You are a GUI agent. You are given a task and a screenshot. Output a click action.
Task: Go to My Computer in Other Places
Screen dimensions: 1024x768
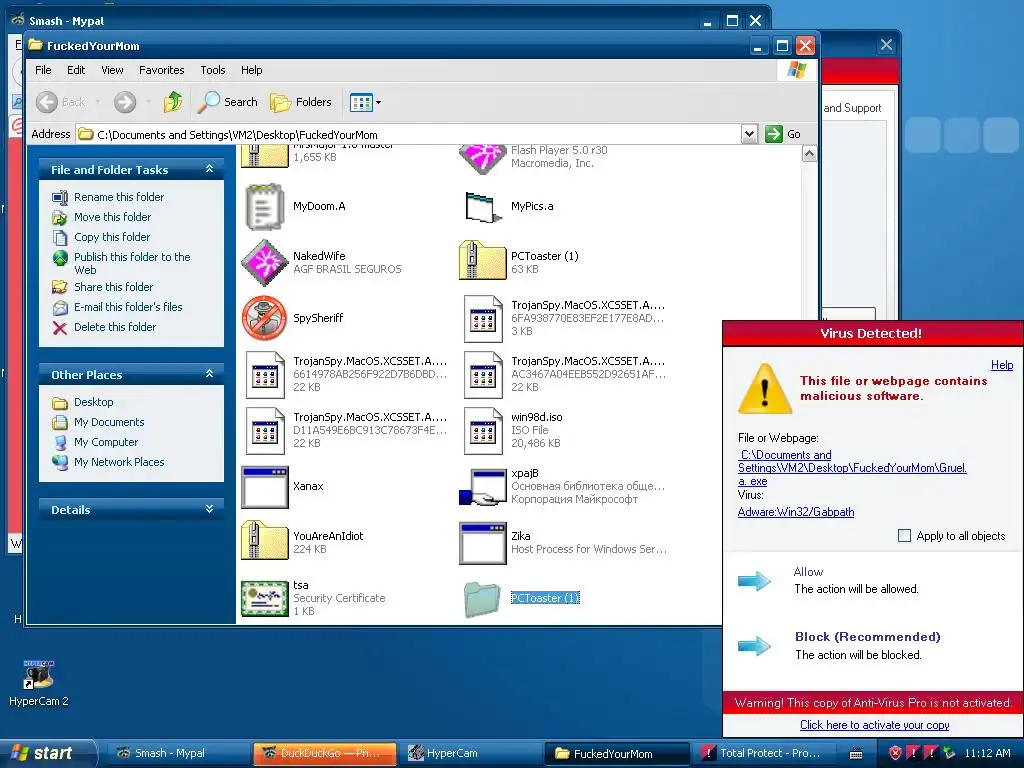pos(105,442)
